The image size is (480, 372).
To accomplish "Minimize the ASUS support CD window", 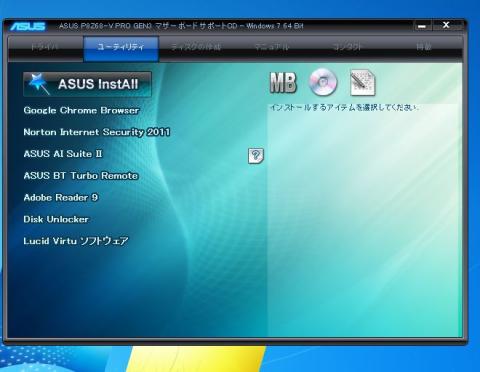I will (422, 26).
